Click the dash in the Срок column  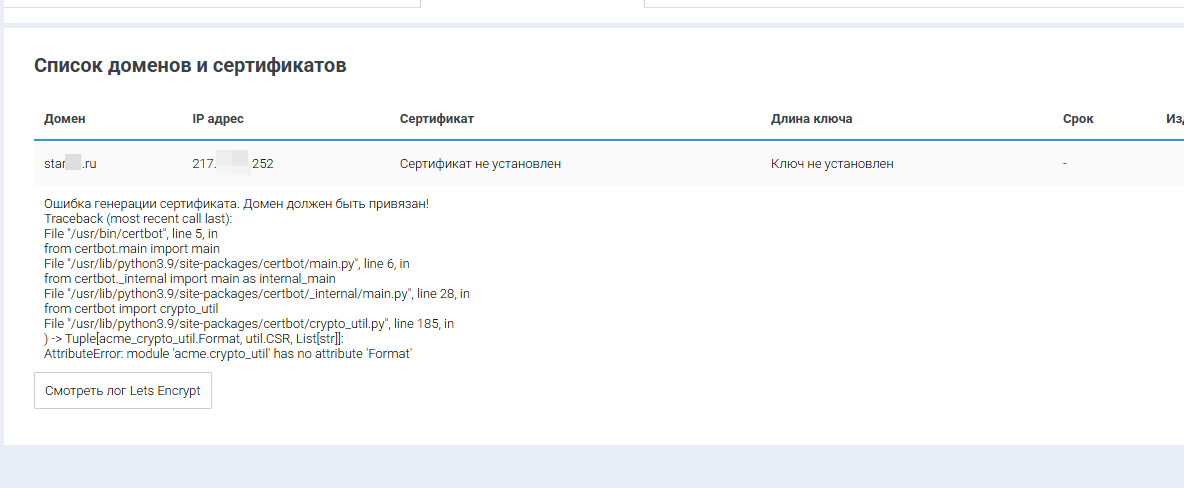point(1065,164)
